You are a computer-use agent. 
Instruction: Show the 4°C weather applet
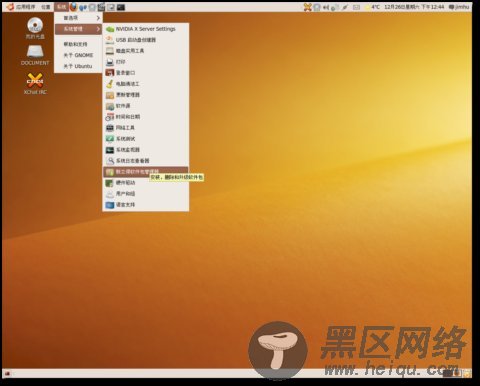[373, 7]
